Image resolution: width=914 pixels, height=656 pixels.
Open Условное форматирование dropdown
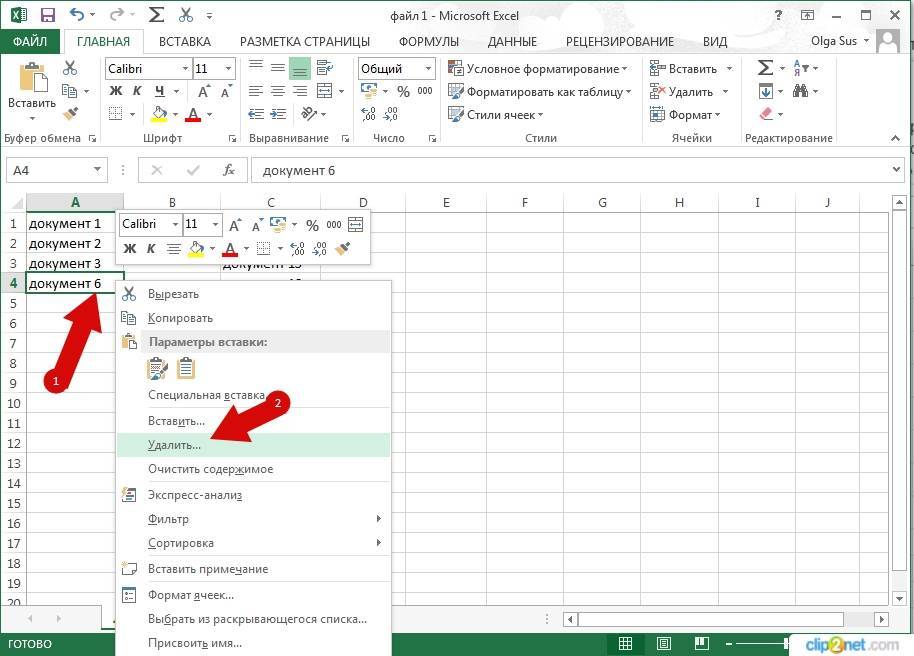(537, 69)
